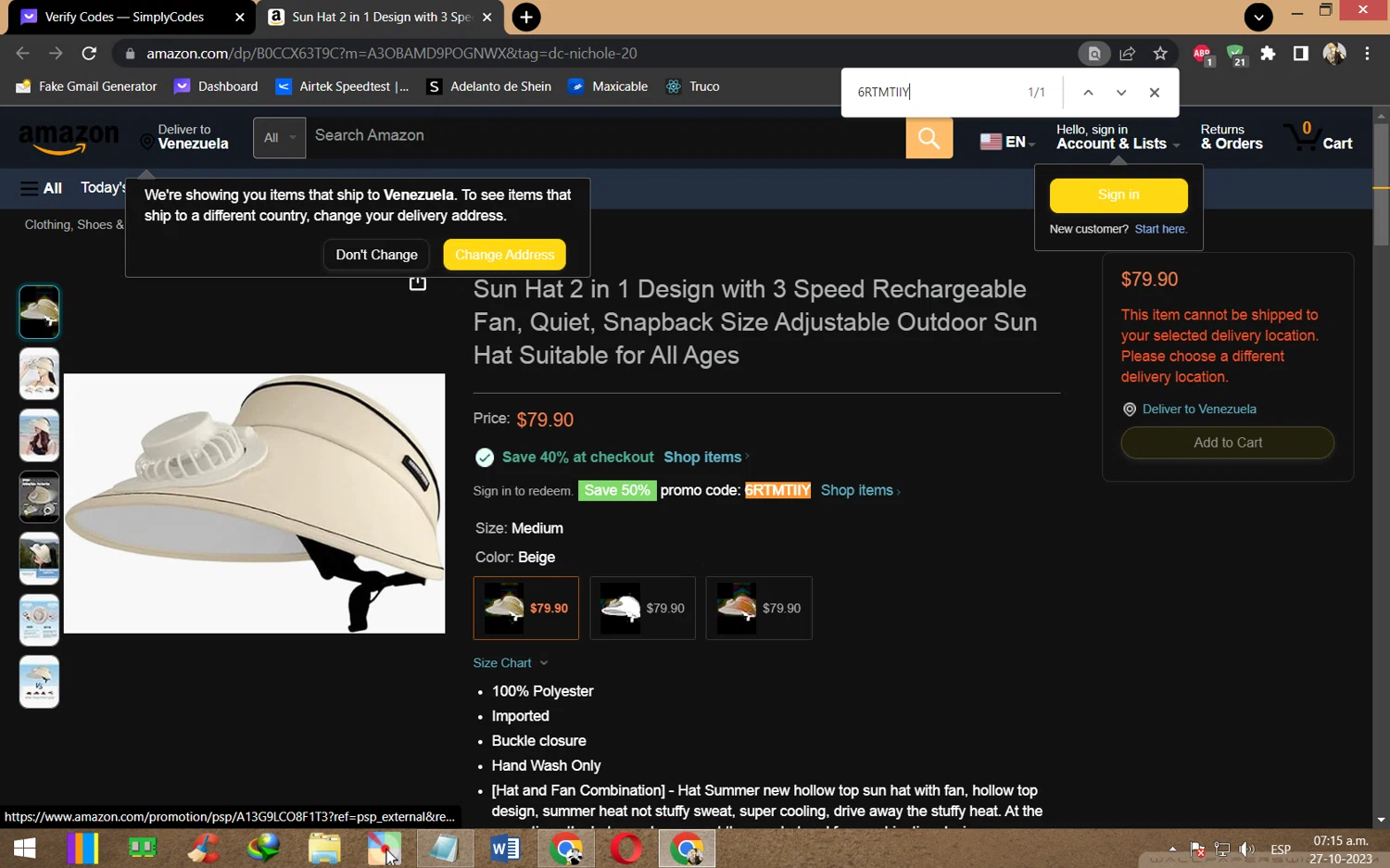Open Maxicable bookmark
1390x868 pixels.
pyautogui.click(x=608, y=86)
